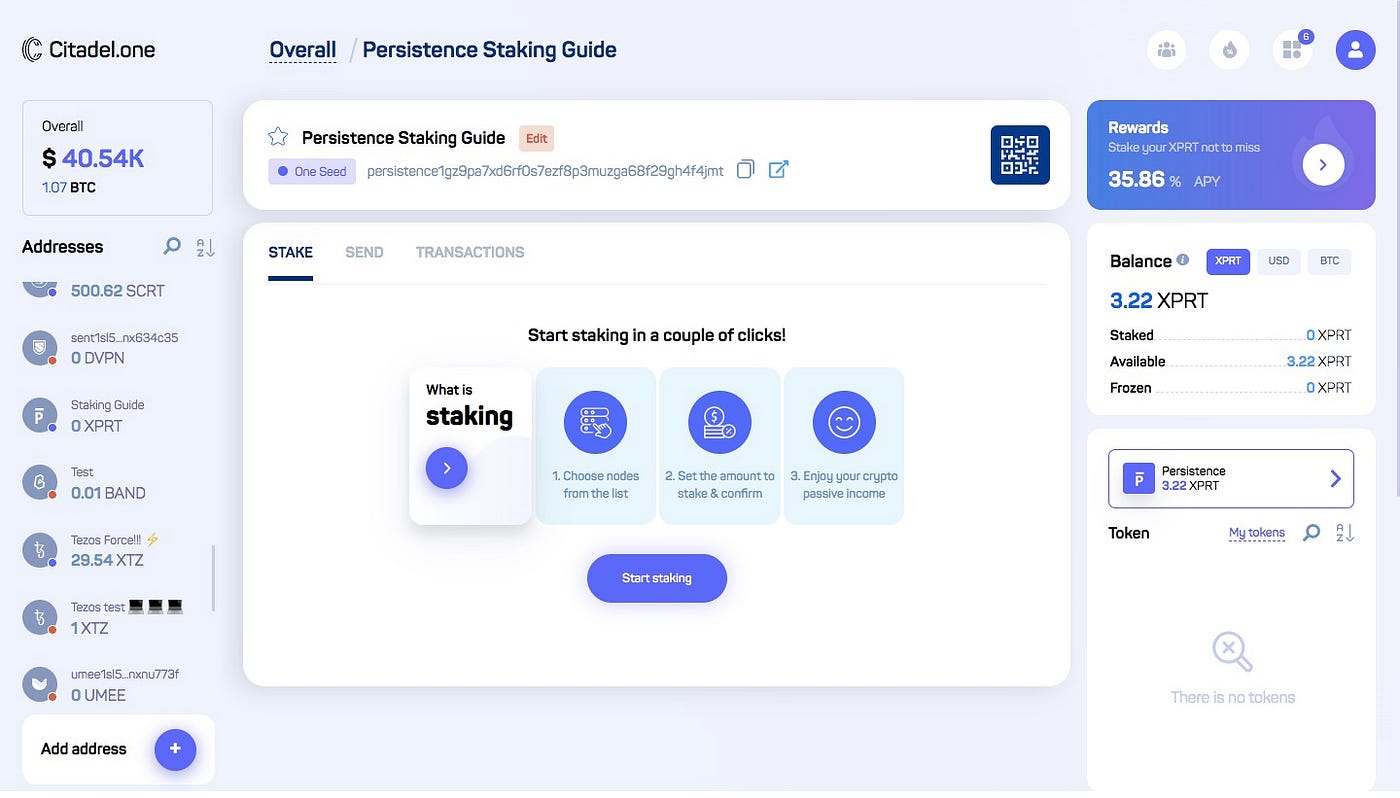Search tokens with magnifier icon
Image resolution: width=1400 pixels, height=798 pixels.
tap(1311, 533)
